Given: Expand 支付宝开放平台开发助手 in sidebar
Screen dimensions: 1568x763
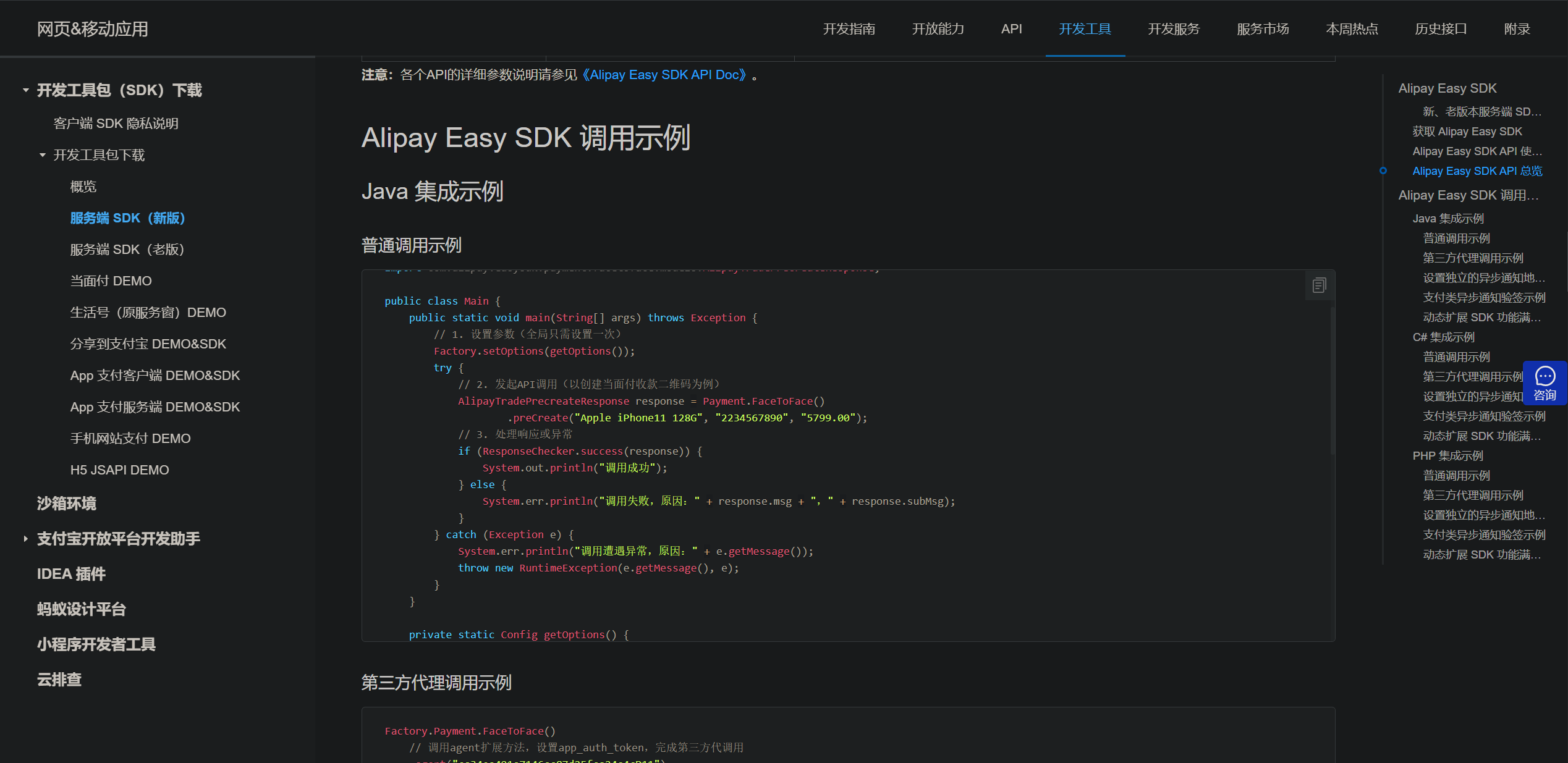Looking at the screenshot, I should (26, 539).
